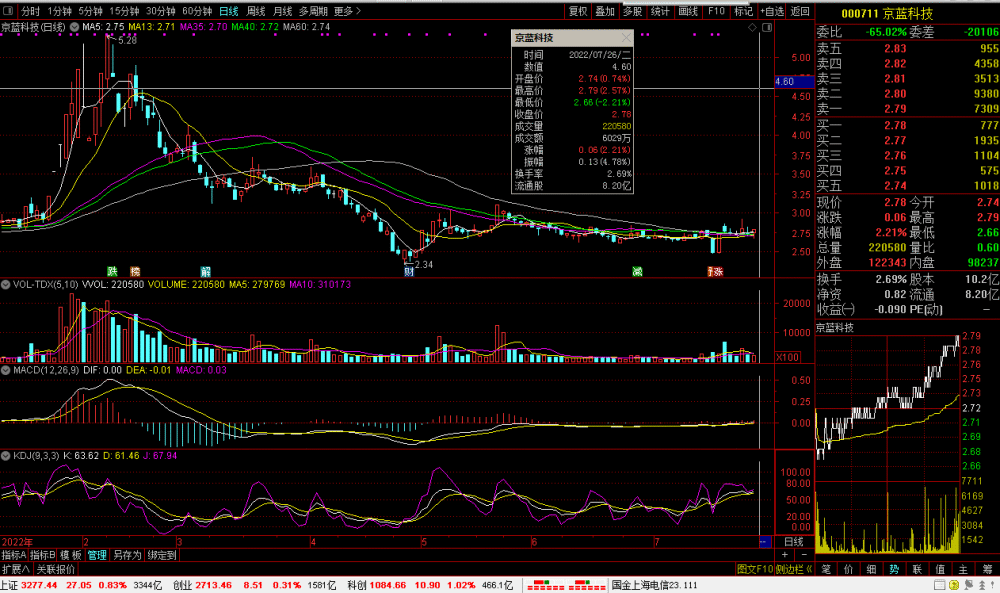1000x593 pixels.
Task: Open the 模板 template tab
Action: coord(71,555)
